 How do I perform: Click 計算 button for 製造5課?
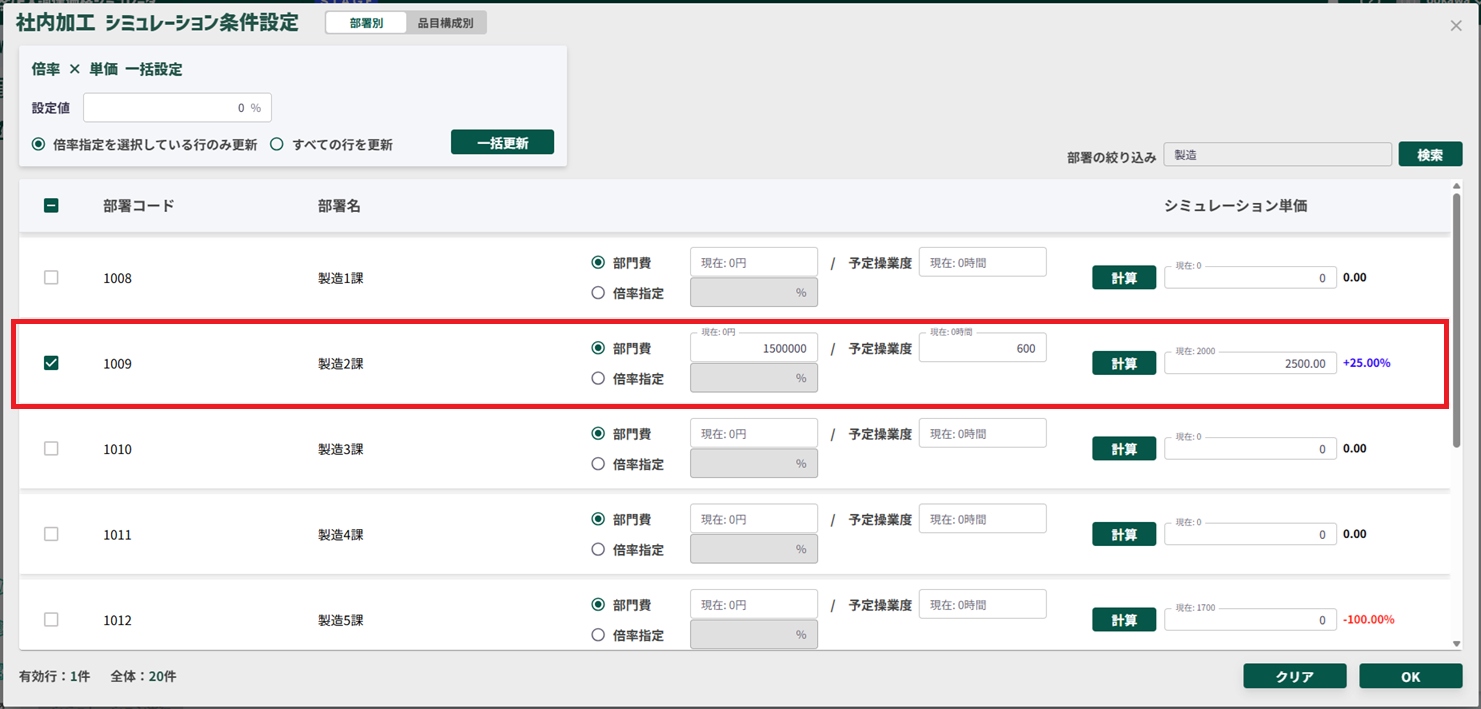click(1124, 620)
